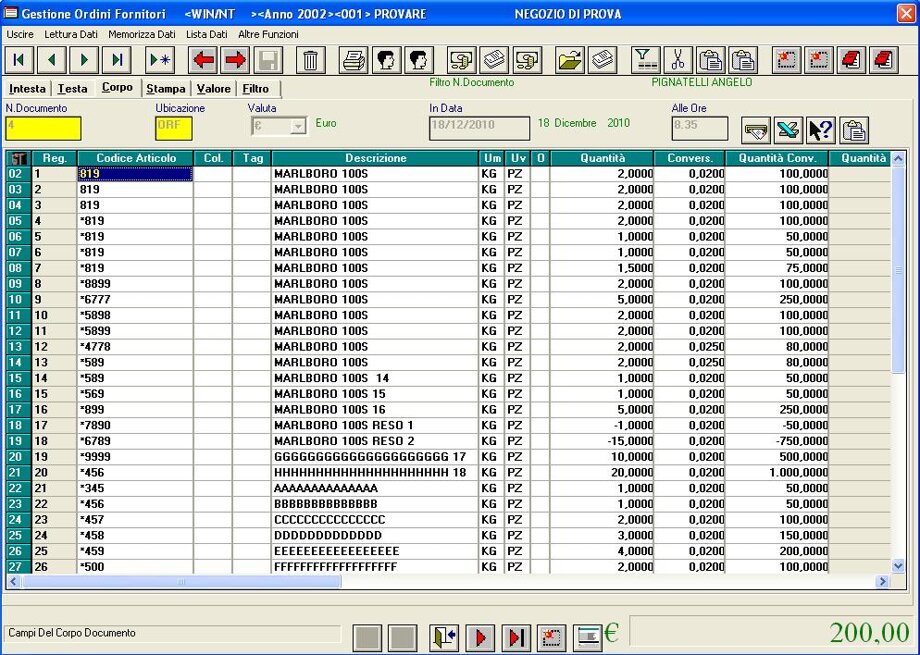
Task: Click the red left arrow button
Action: [x=204, y=60]
